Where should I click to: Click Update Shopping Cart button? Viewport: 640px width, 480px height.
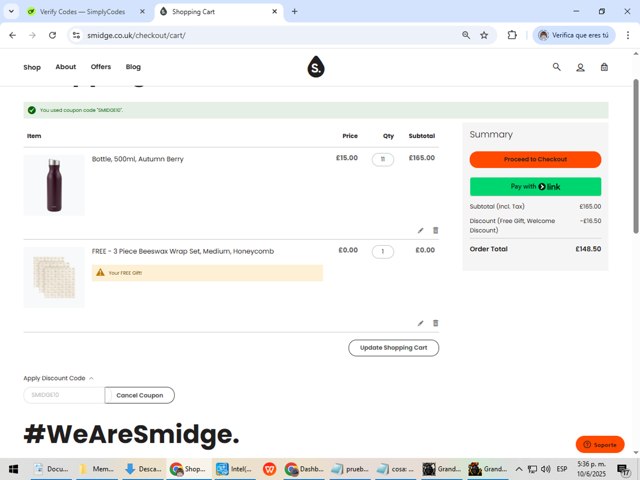coord(393,348)
